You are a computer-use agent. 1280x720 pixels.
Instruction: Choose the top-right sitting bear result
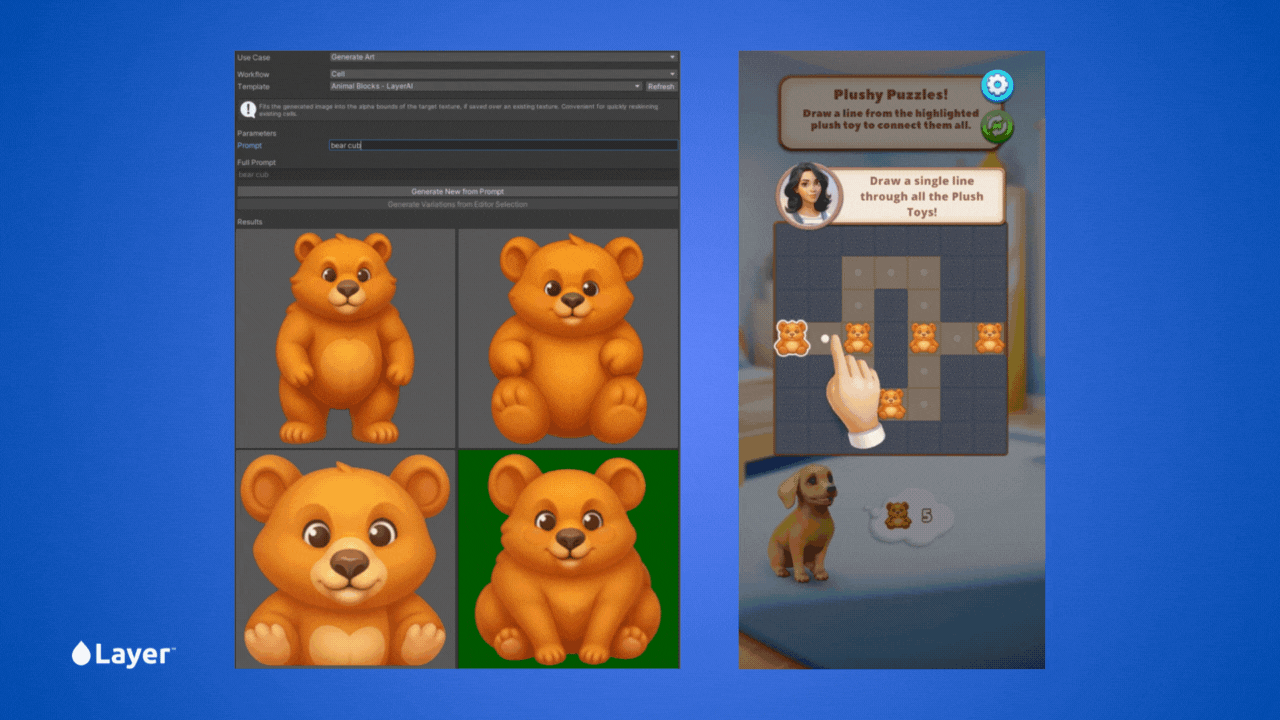pyautogui.click(x=568, y=338)
